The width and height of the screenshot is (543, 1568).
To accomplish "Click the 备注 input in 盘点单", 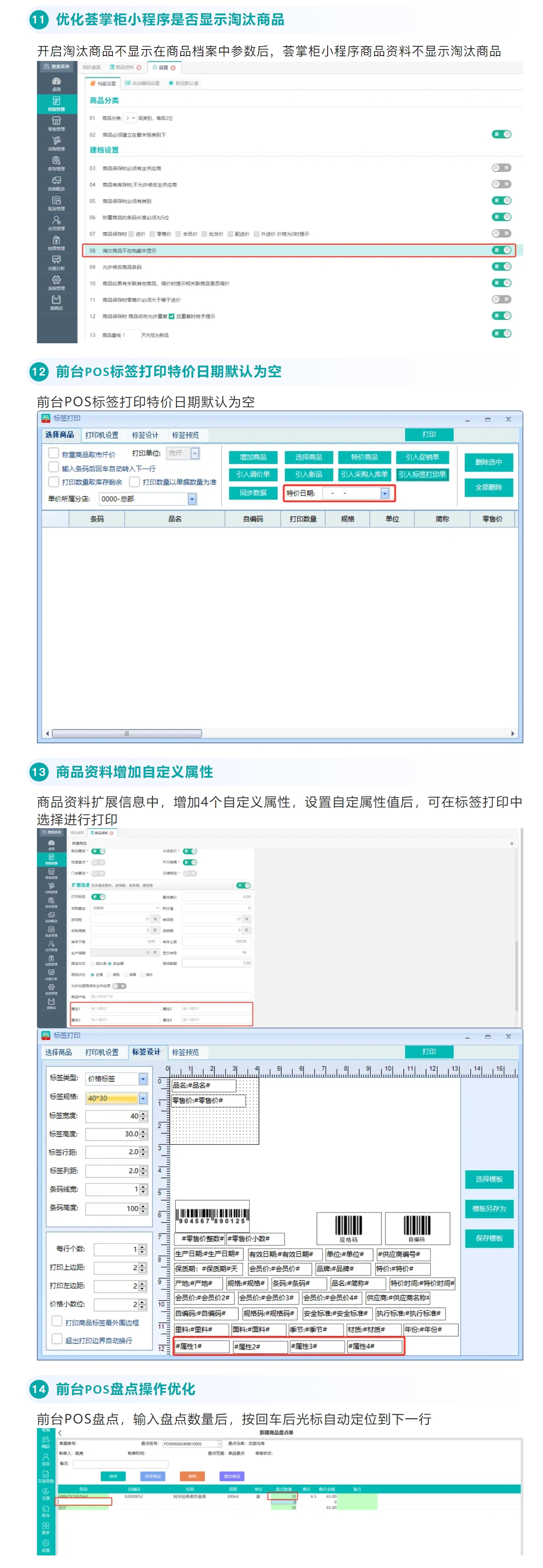I will tap(121, 1463).
